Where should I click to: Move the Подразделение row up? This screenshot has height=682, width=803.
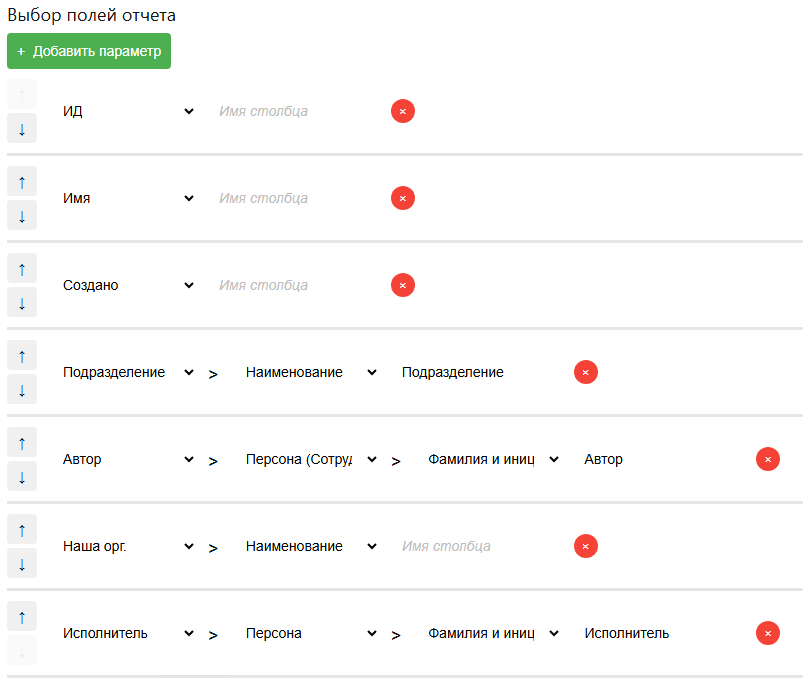[x=22, y=355]
